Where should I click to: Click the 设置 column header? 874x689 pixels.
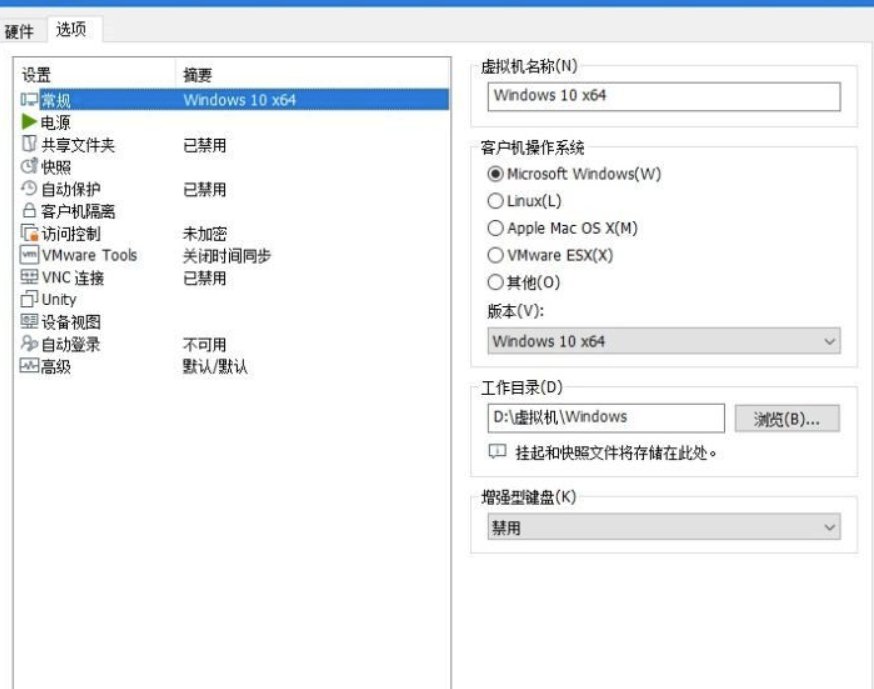(95, 74)
